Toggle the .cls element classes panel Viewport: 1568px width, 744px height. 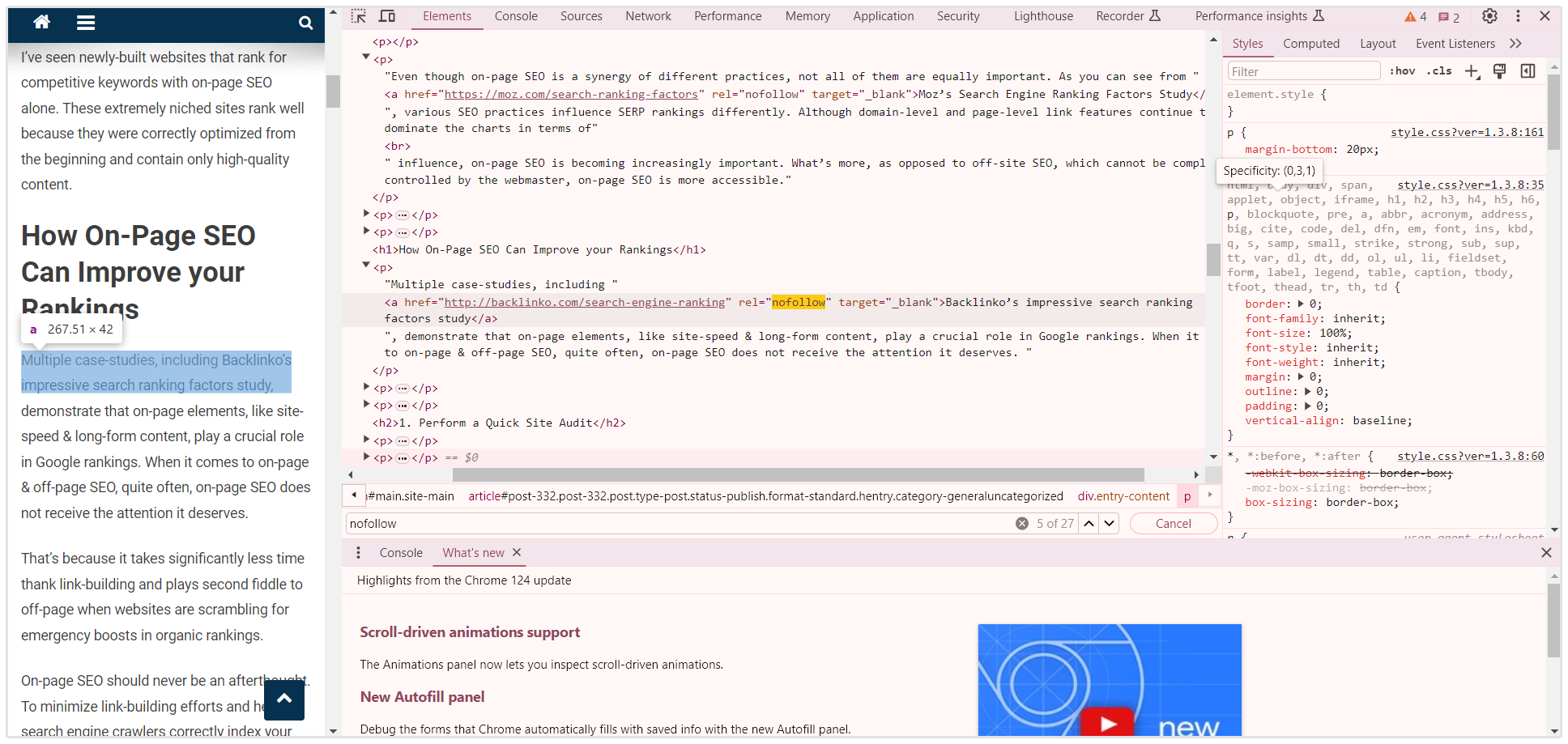pyautogui.click(x=1439, y=71)
